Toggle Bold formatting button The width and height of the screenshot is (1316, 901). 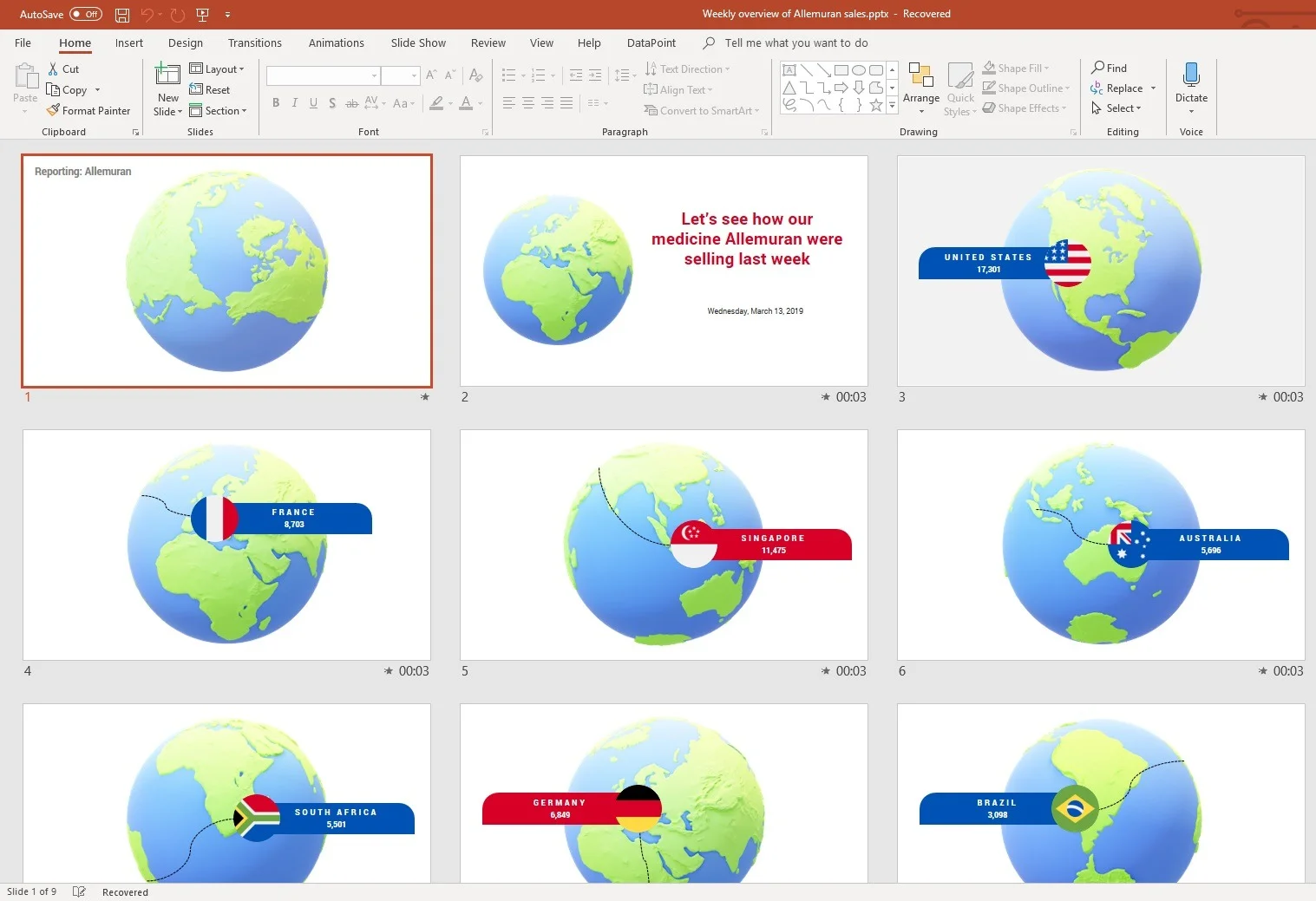[276, 103]
